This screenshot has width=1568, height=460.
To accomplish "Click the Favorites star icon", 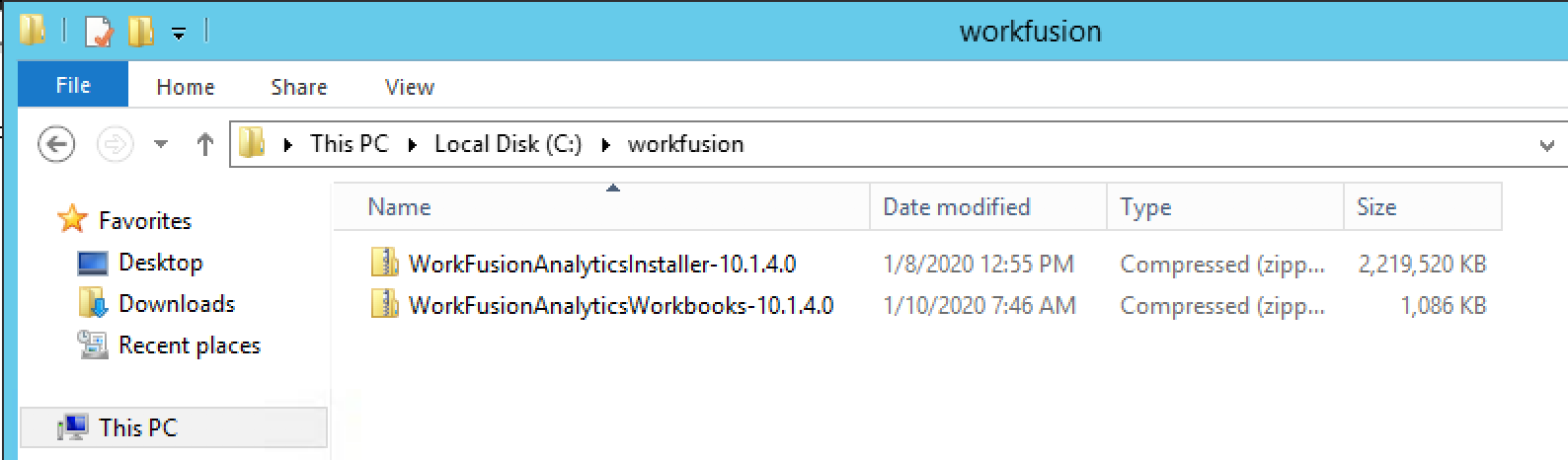I will point(72,219).
